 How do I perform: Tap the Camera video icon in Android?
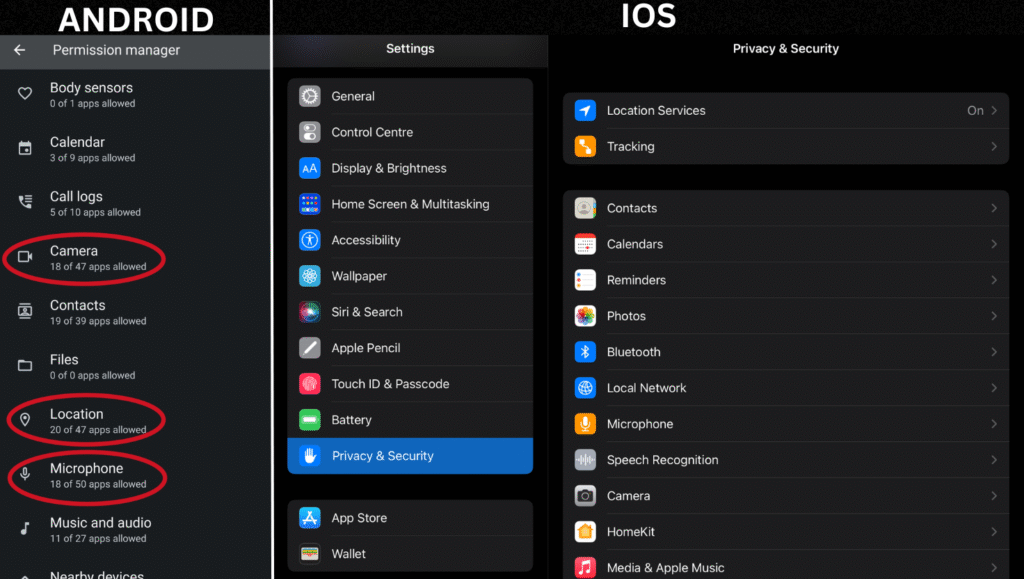click(x=25, y=257)
